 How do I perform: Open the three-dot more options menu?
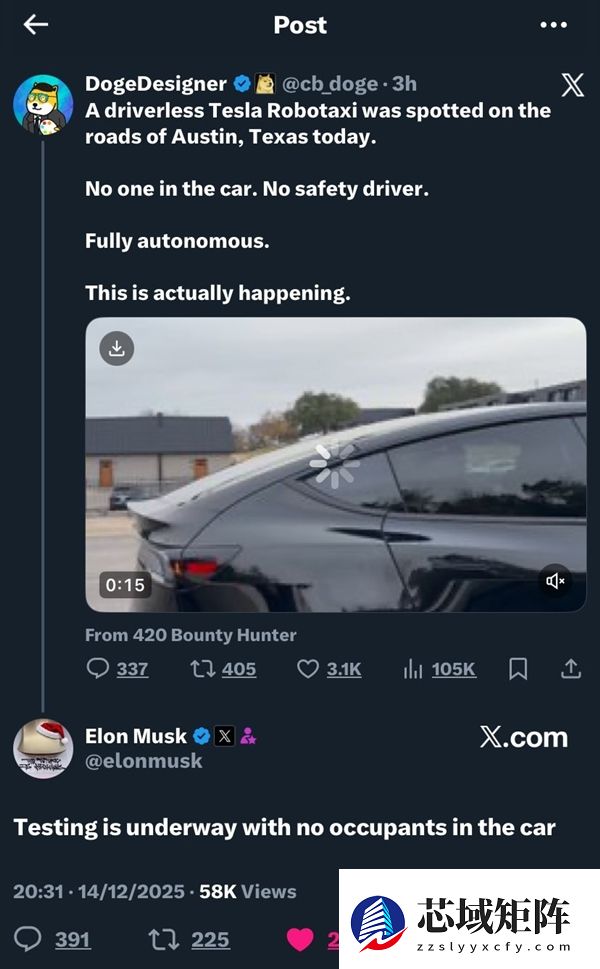point(553,25)
